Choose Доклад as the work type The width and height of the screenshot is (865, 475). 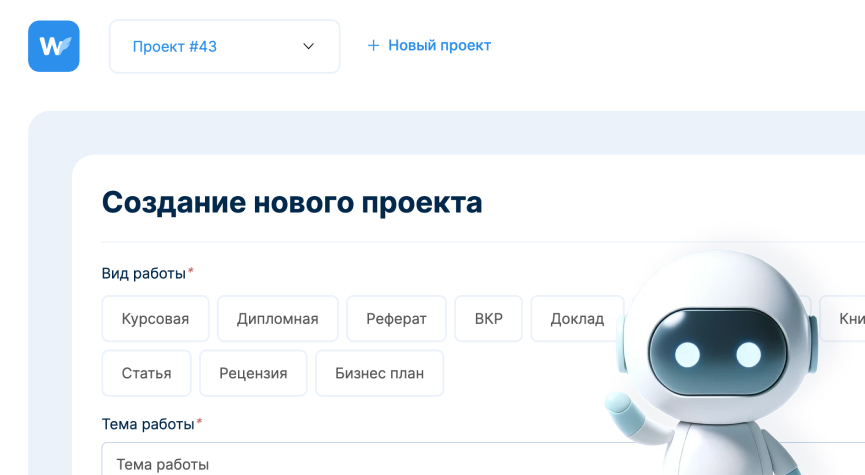[576, 319]
